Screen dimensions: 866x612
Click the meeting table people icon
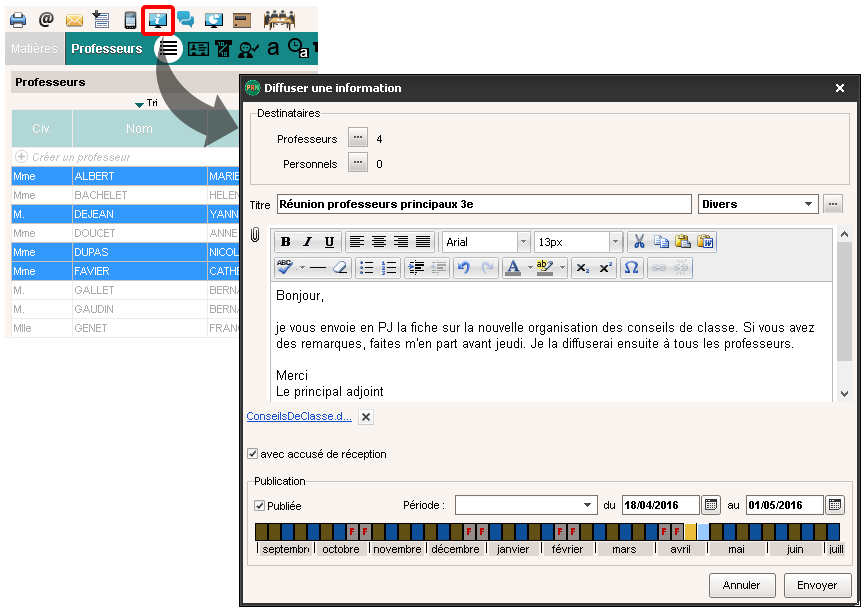[x=279, y=20]
